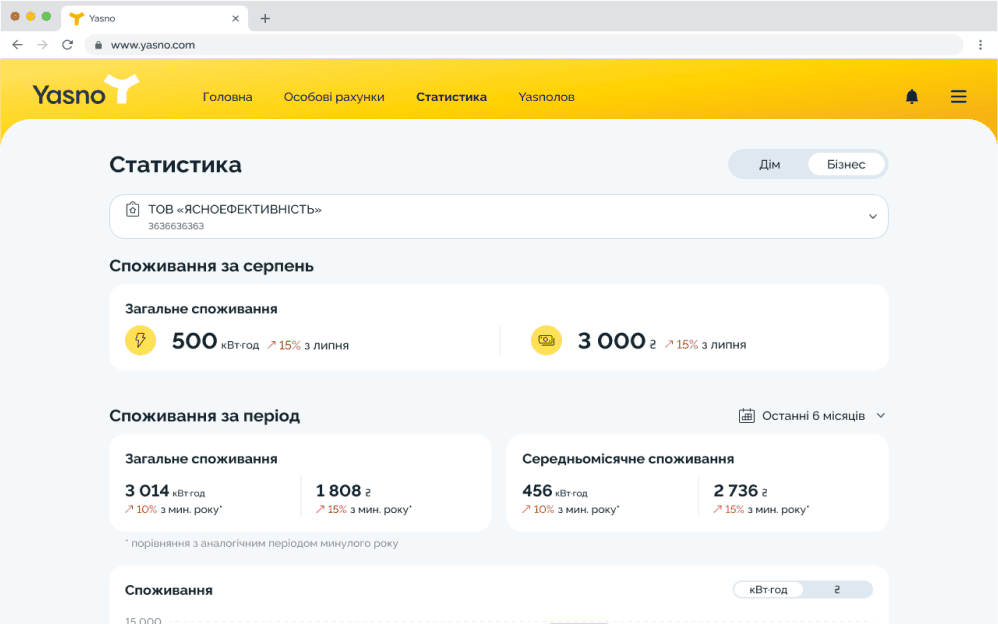Click the Yasno tab favicon

(x=76, y=18)
